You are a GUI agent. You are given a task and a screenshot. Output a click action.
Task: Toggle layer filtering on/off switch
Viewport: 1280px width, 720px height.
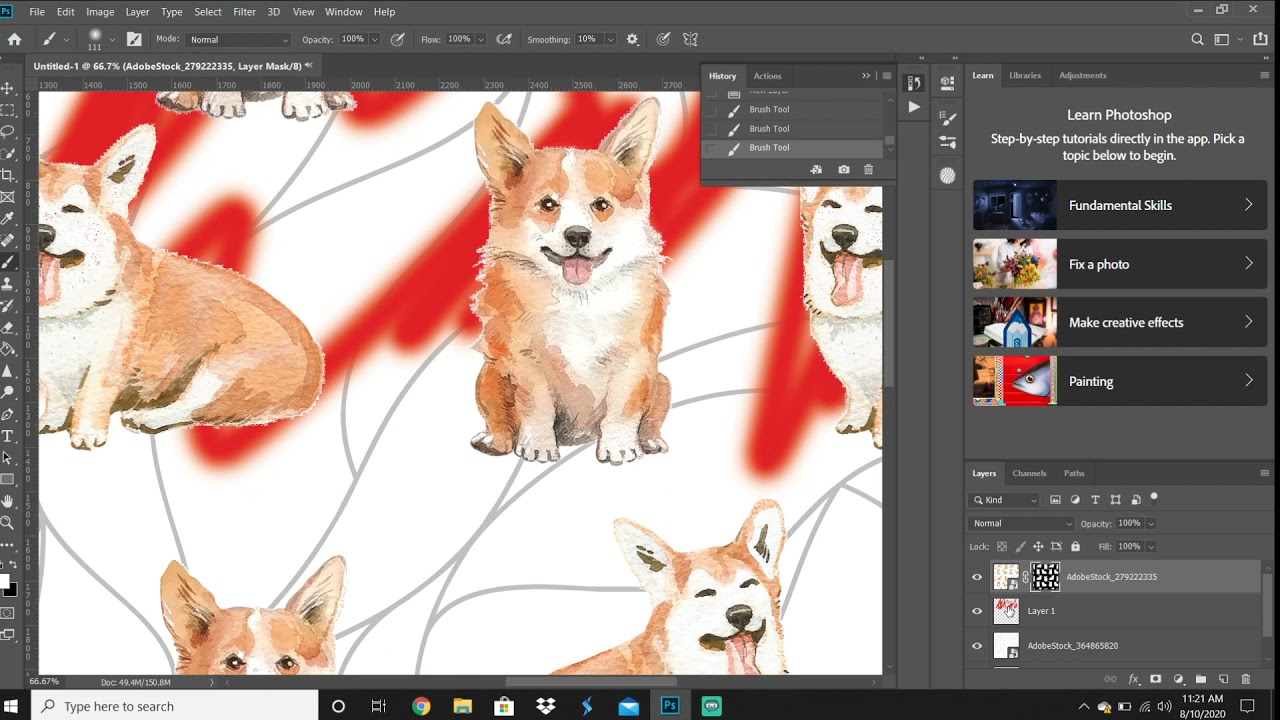(1154, 497)
